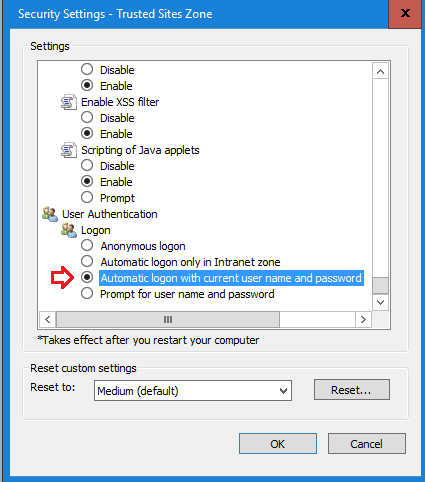Click the User Authentication users icon

point(50,214)
